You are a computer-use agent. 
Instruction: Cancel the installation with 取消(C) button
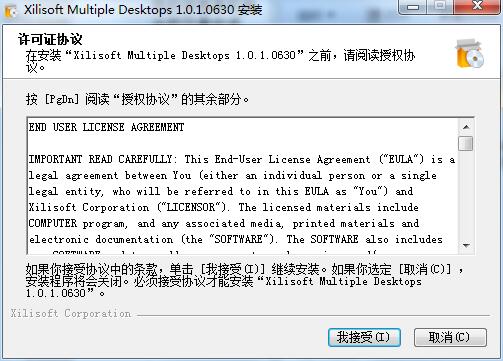450,337
